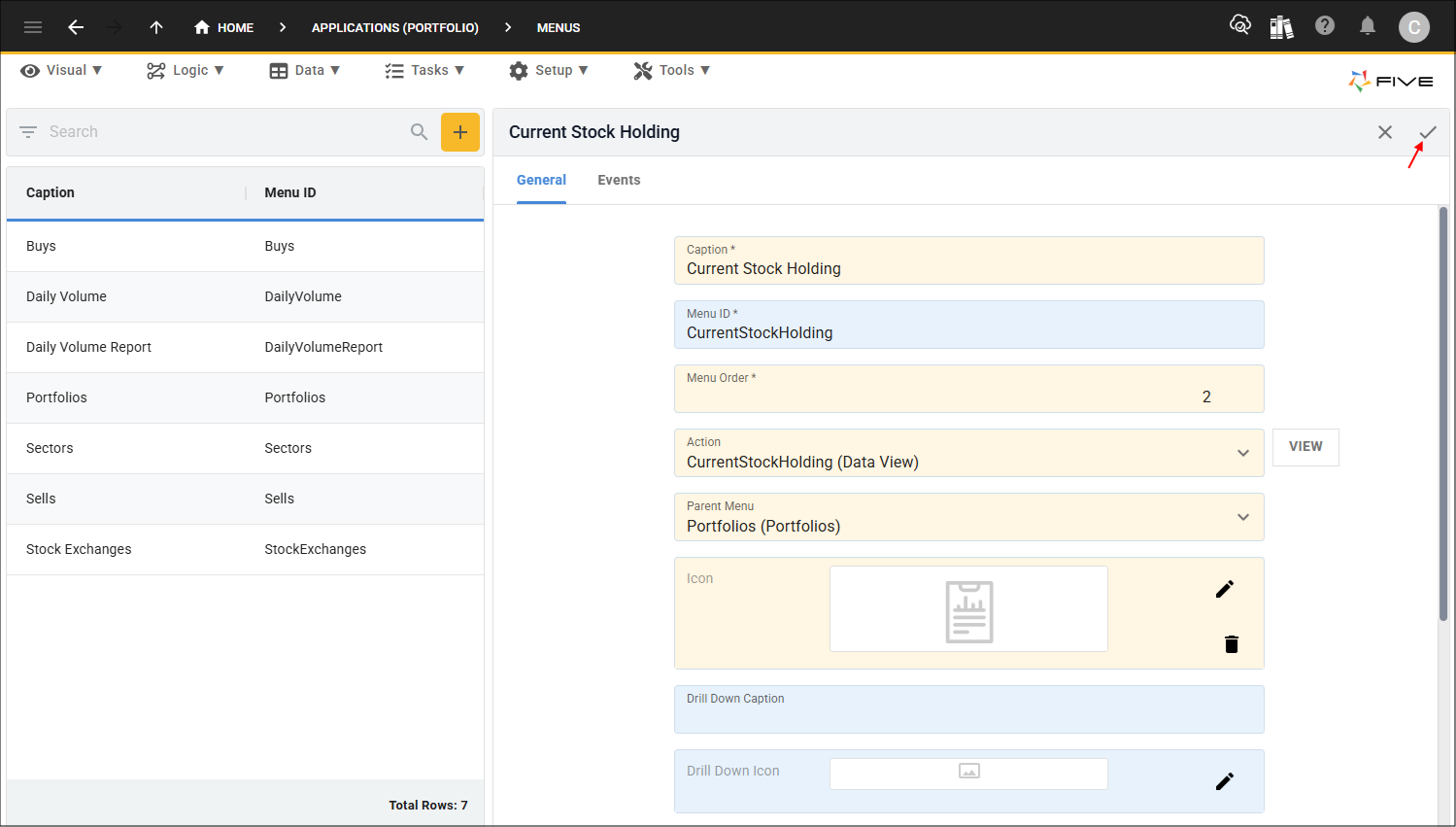Select the Daily Volume caption row
Viewport: 1456px width, 827px height.
(x=245, y=296)
